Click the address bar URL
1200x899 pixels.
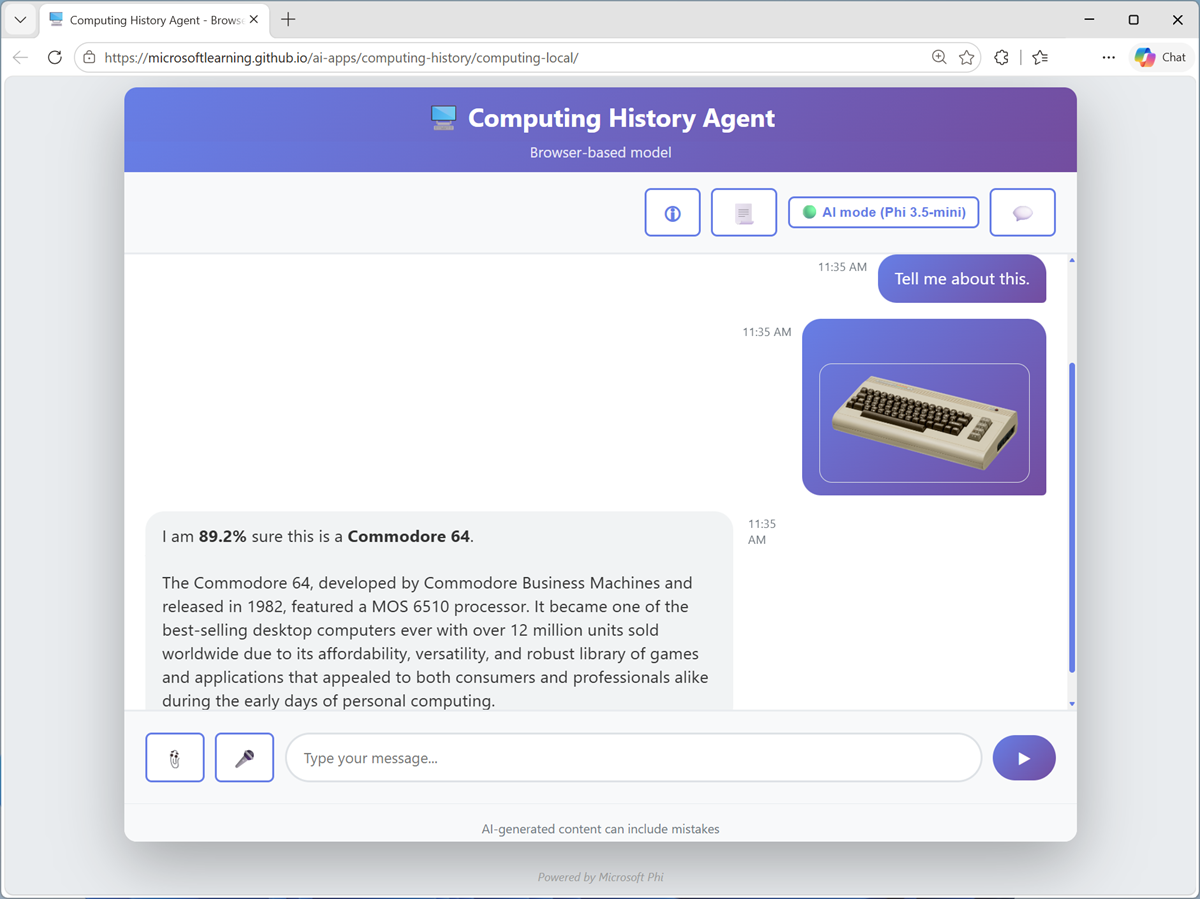click(341, 58)
